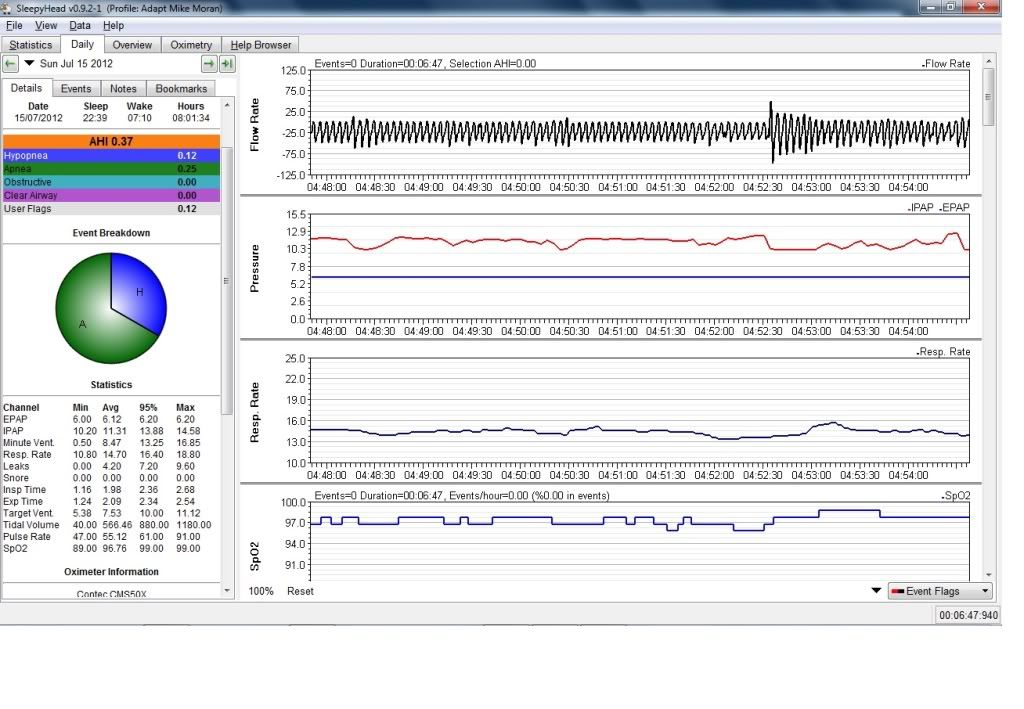Viewport: 1024px width, 709px height.
Task: Select the Details sub-tab
Action: coord(26,88)
